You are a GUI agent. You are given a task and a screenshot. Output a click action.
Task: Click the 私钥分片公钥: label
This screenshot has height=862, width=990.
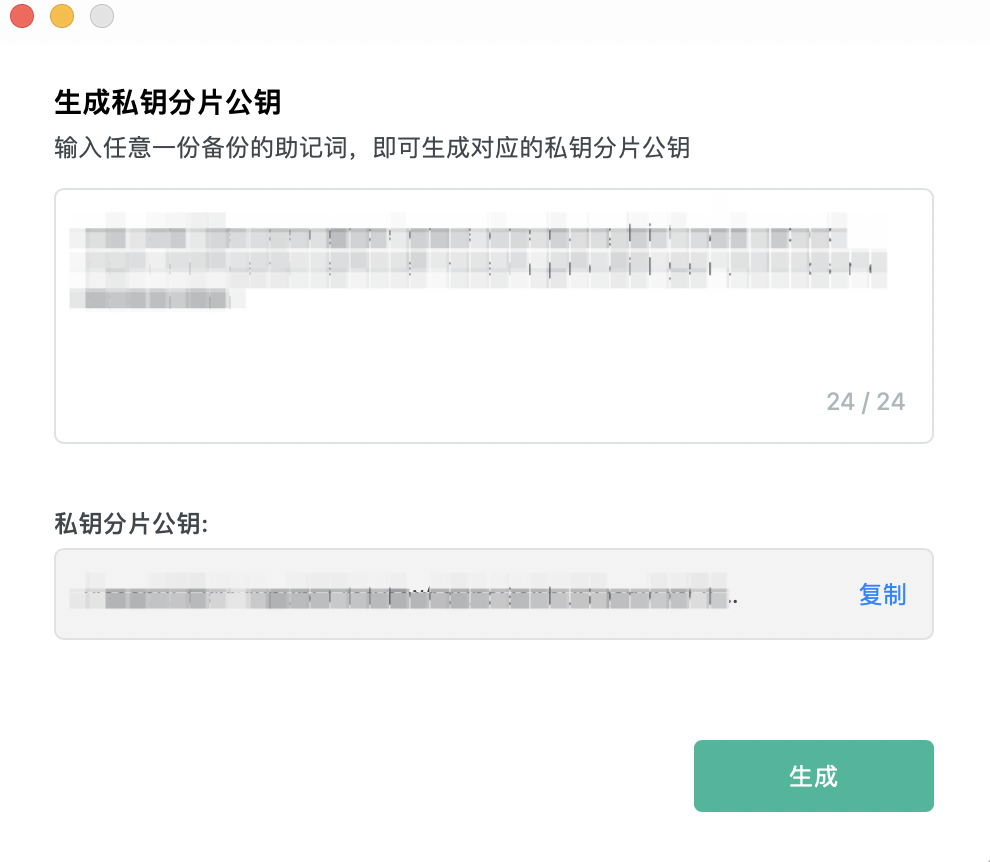click(131, 524)
